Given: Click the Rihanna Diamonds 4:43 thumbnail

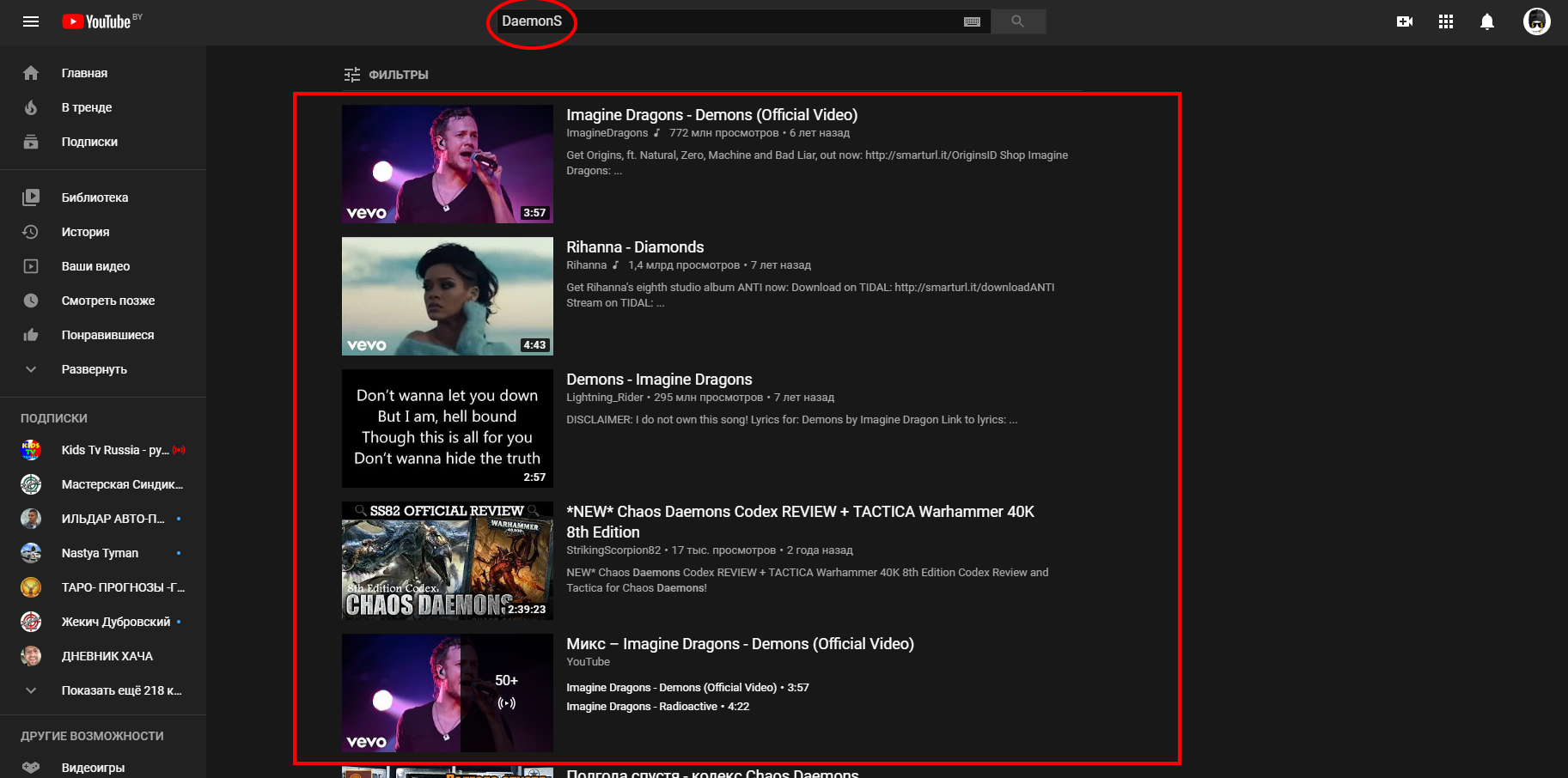Looking at the screenshot, I should [x=448, y=296].
